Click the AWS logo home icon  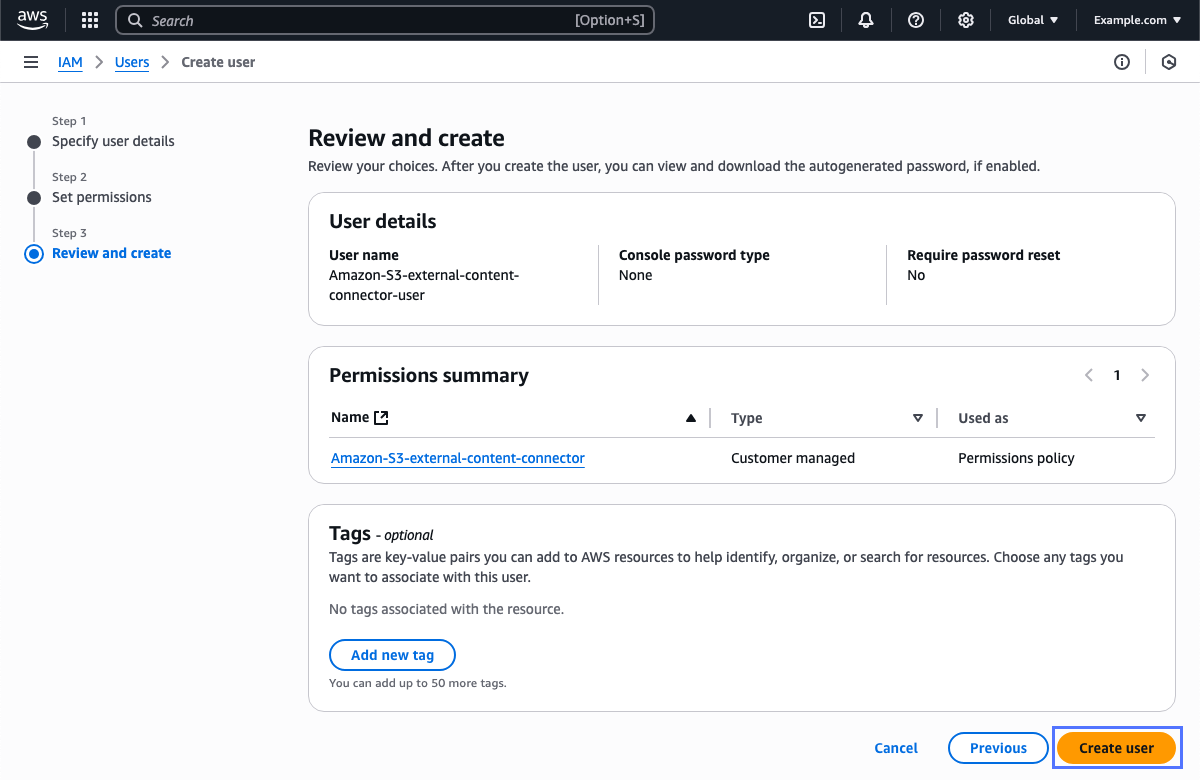point(32,20)
